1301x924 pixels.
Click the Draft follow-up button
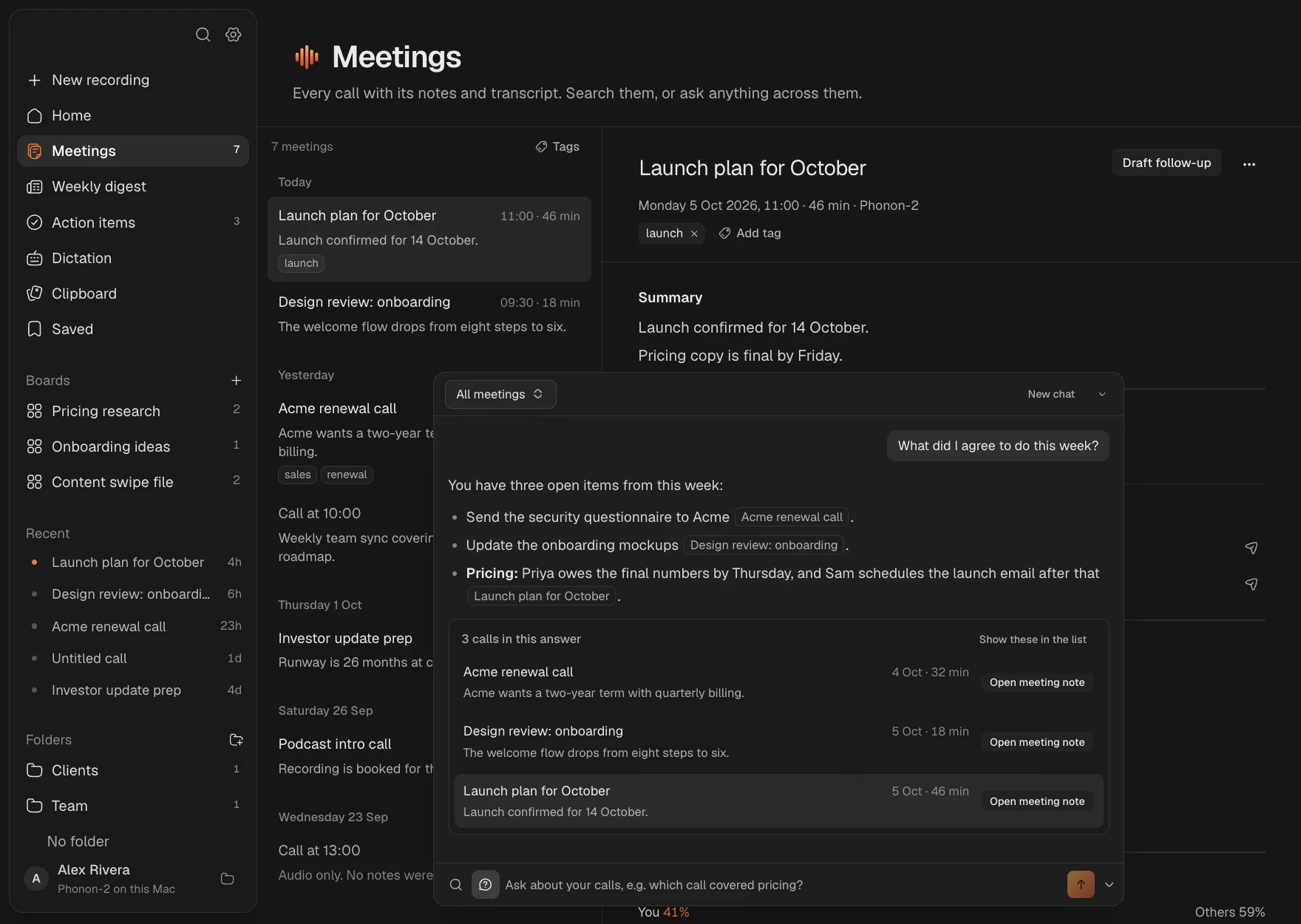[1166, 163]
